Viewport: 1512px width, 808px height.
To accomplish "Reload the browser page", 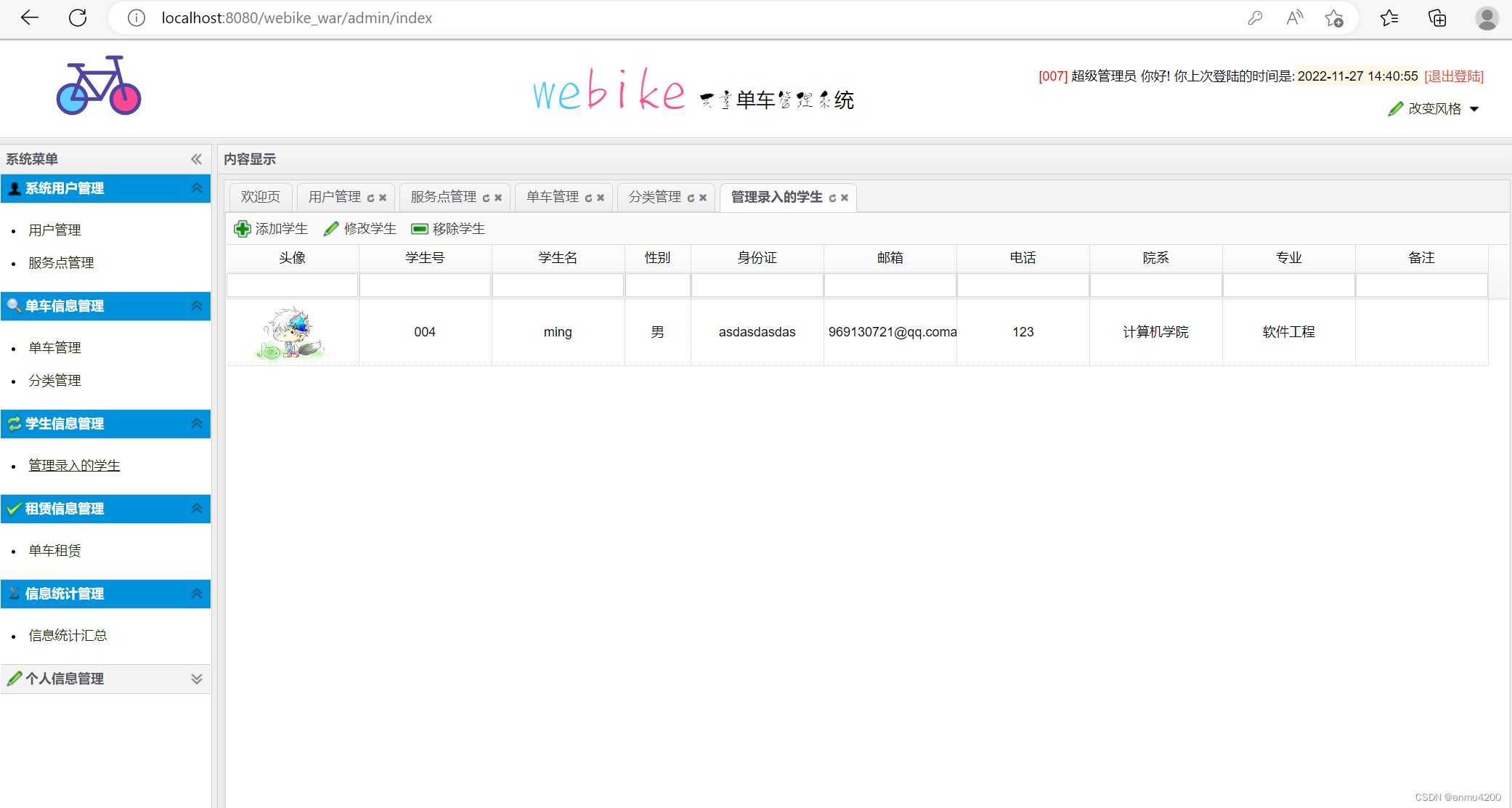I will [x=78, y=18].
